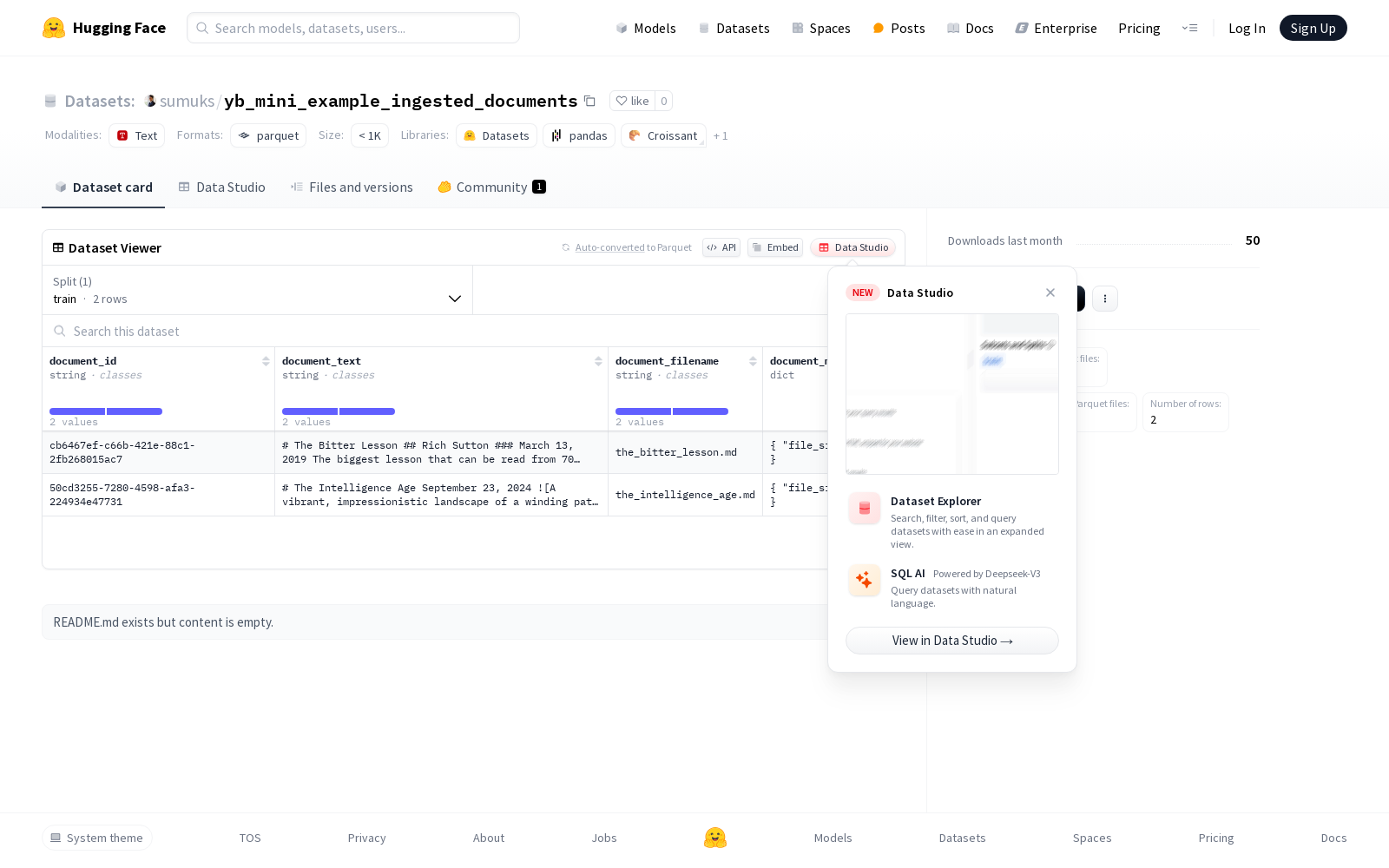This screenshot has height=868, width=1389.
Task: Go to Spaces in top navigation
Action: click(821, 28)
